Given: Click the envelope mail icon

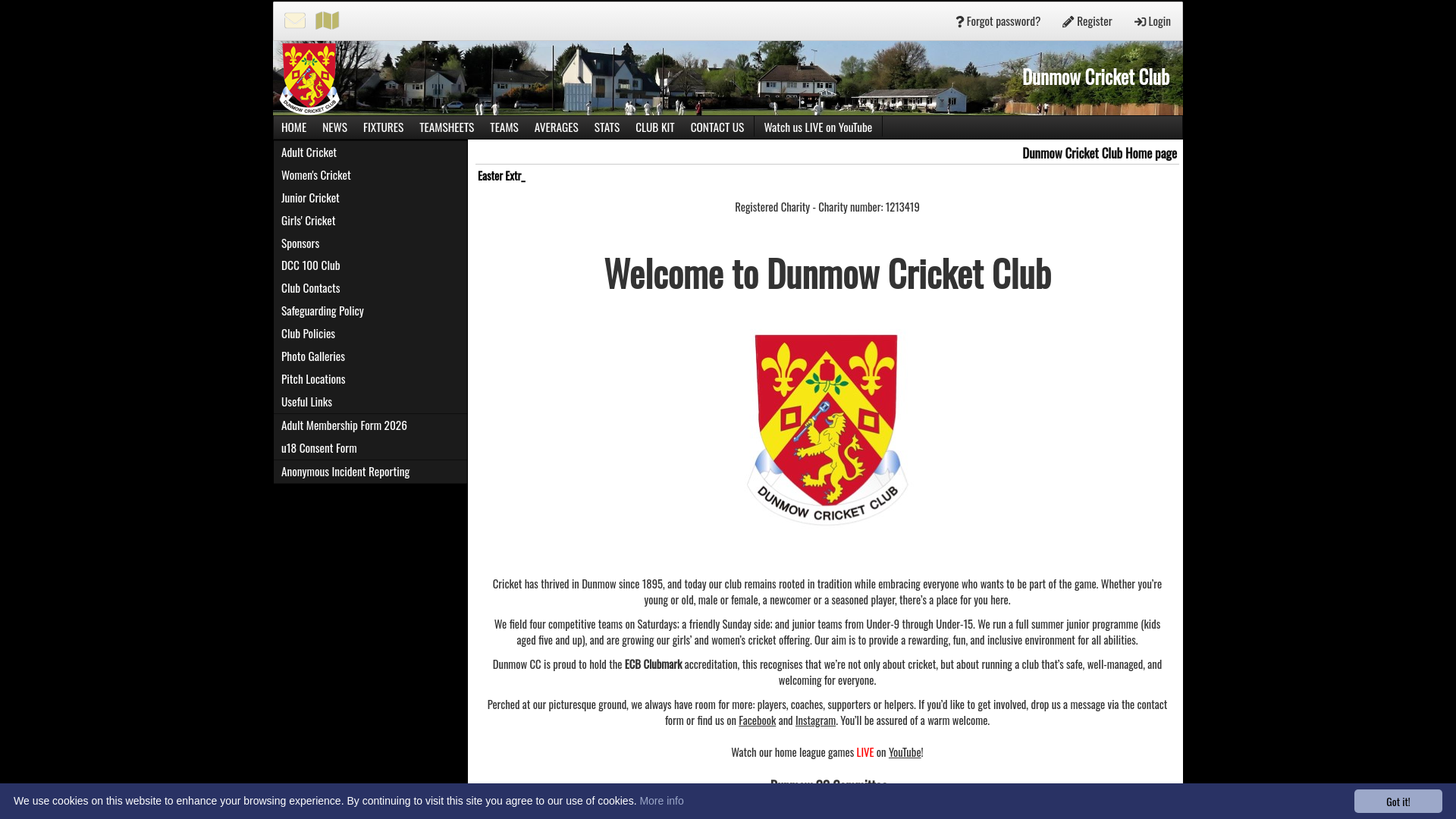Looking at the screenshot, I should (x=295, y=20).
